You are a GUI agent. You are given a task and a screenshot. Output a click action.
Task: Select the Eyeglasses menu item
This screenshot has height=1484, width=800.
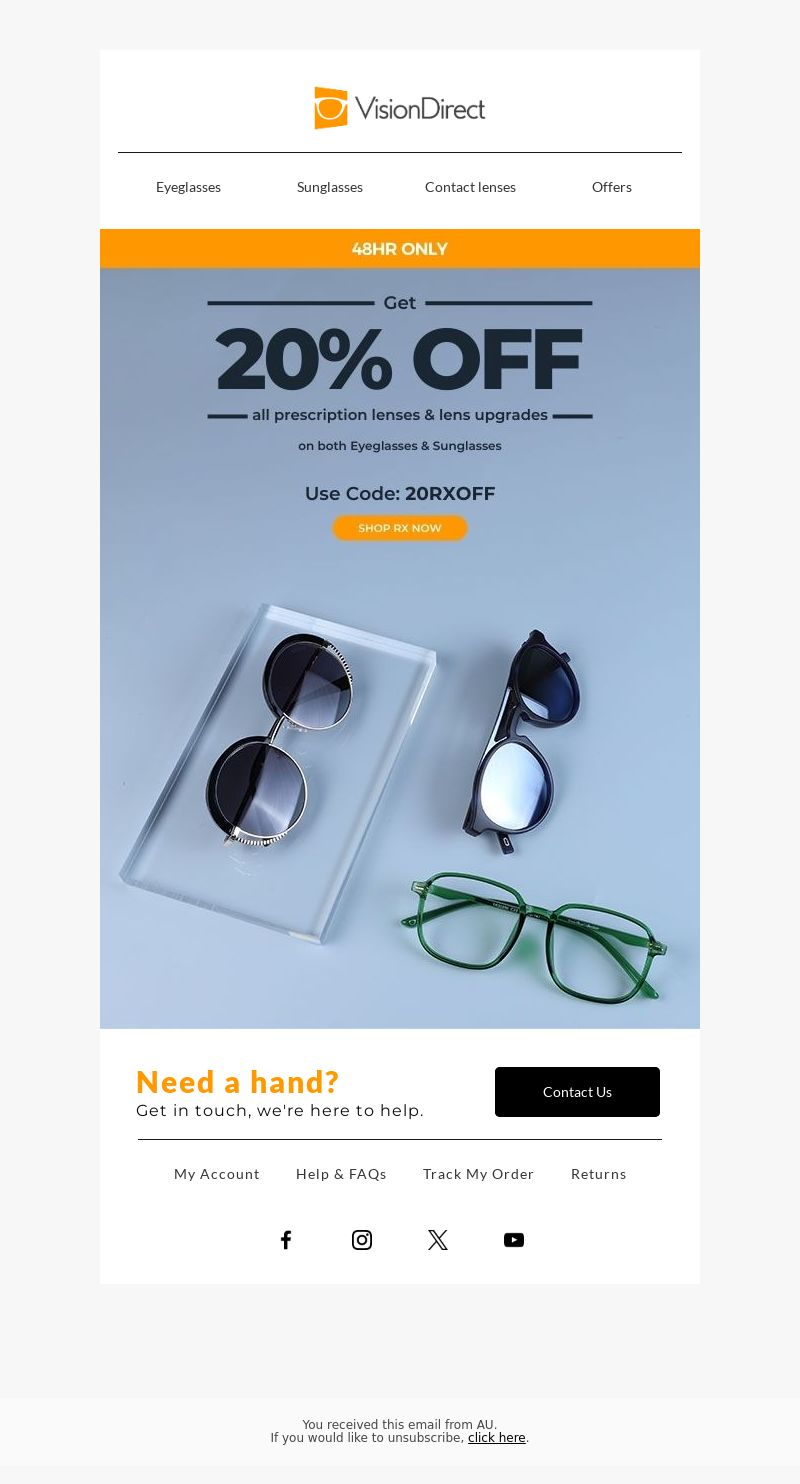coord(188,187)
